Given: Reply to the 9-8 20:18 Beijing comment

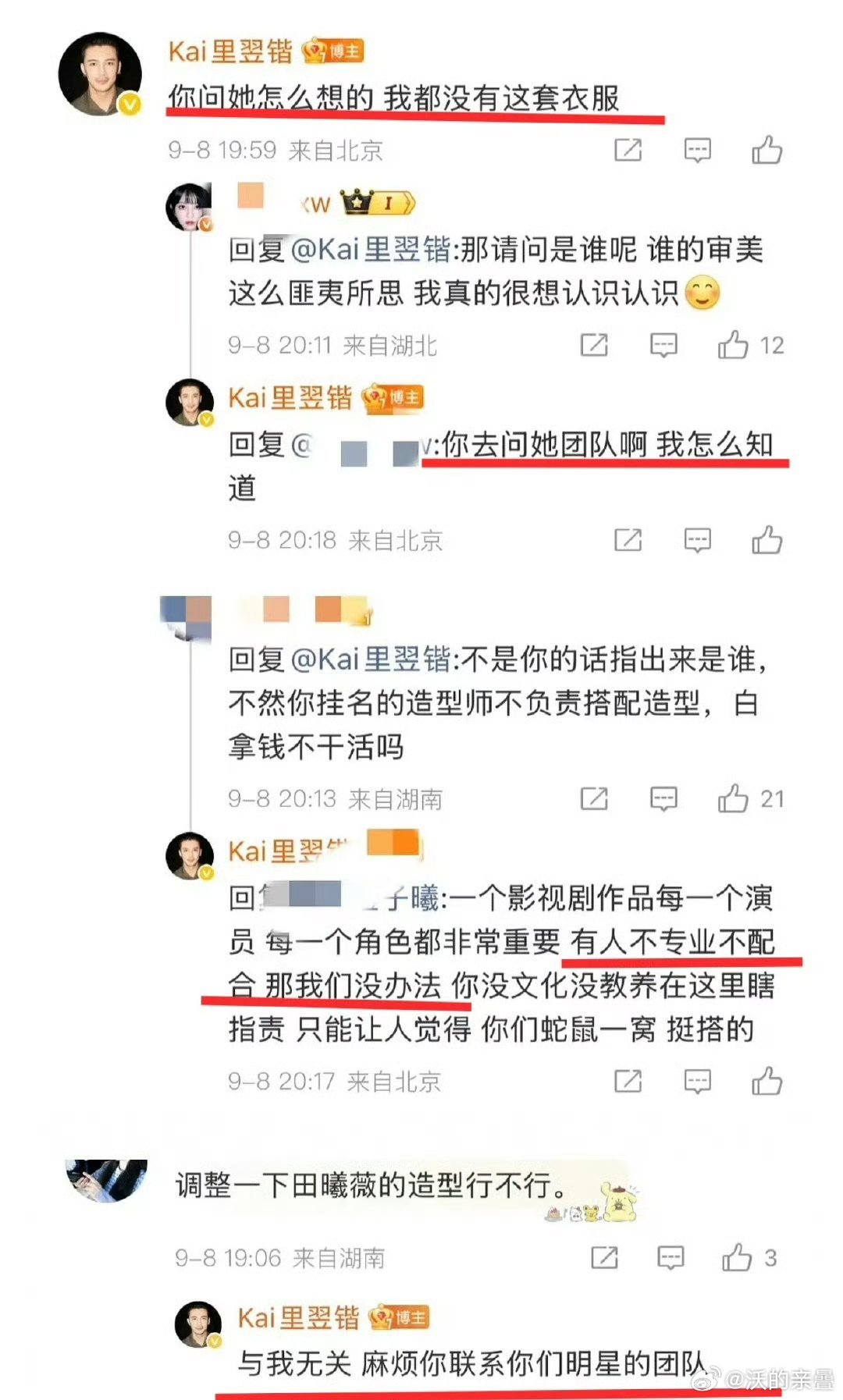Looking at the screenshot, I should point(697,540).
